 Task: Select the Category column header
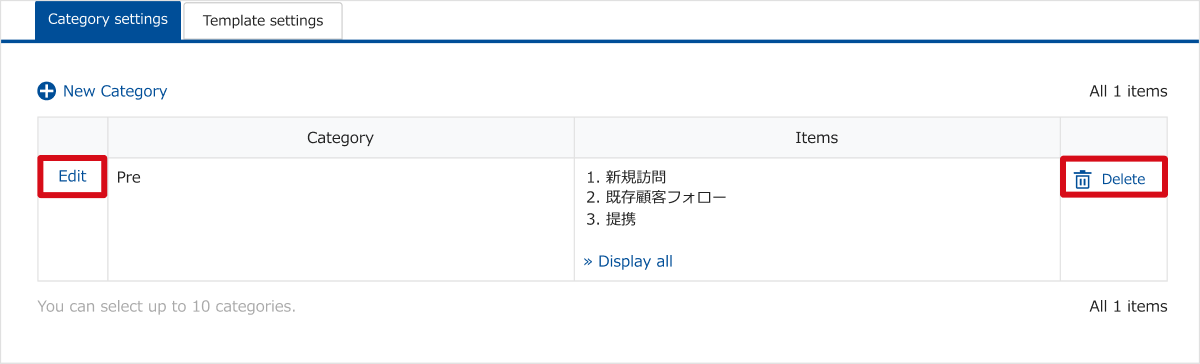click(340, 138)
